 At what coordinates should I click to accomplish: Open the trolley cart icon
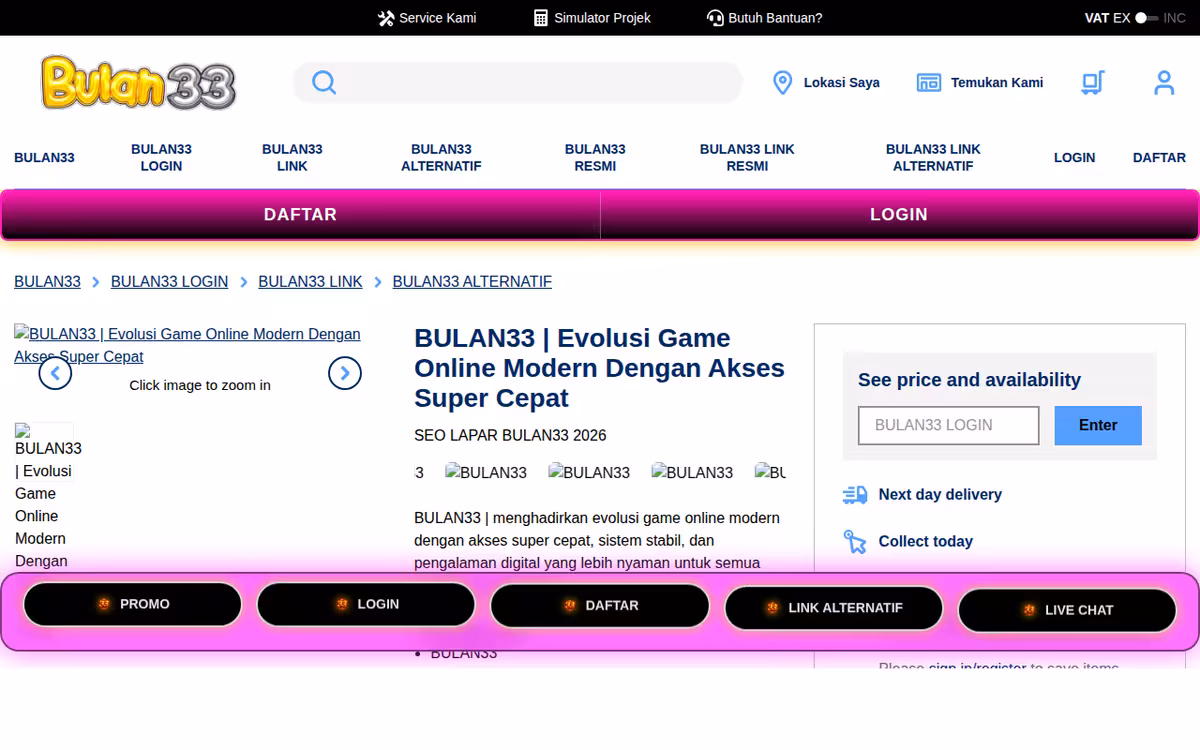[1093, 83]
